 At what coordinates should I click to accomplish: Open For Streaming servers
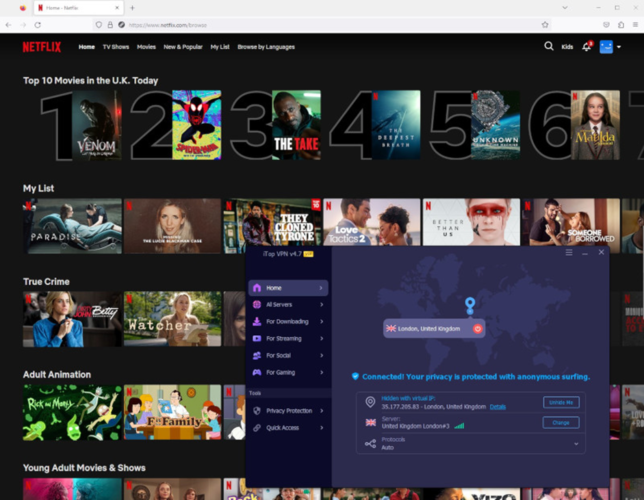click(x=288, y=339)
